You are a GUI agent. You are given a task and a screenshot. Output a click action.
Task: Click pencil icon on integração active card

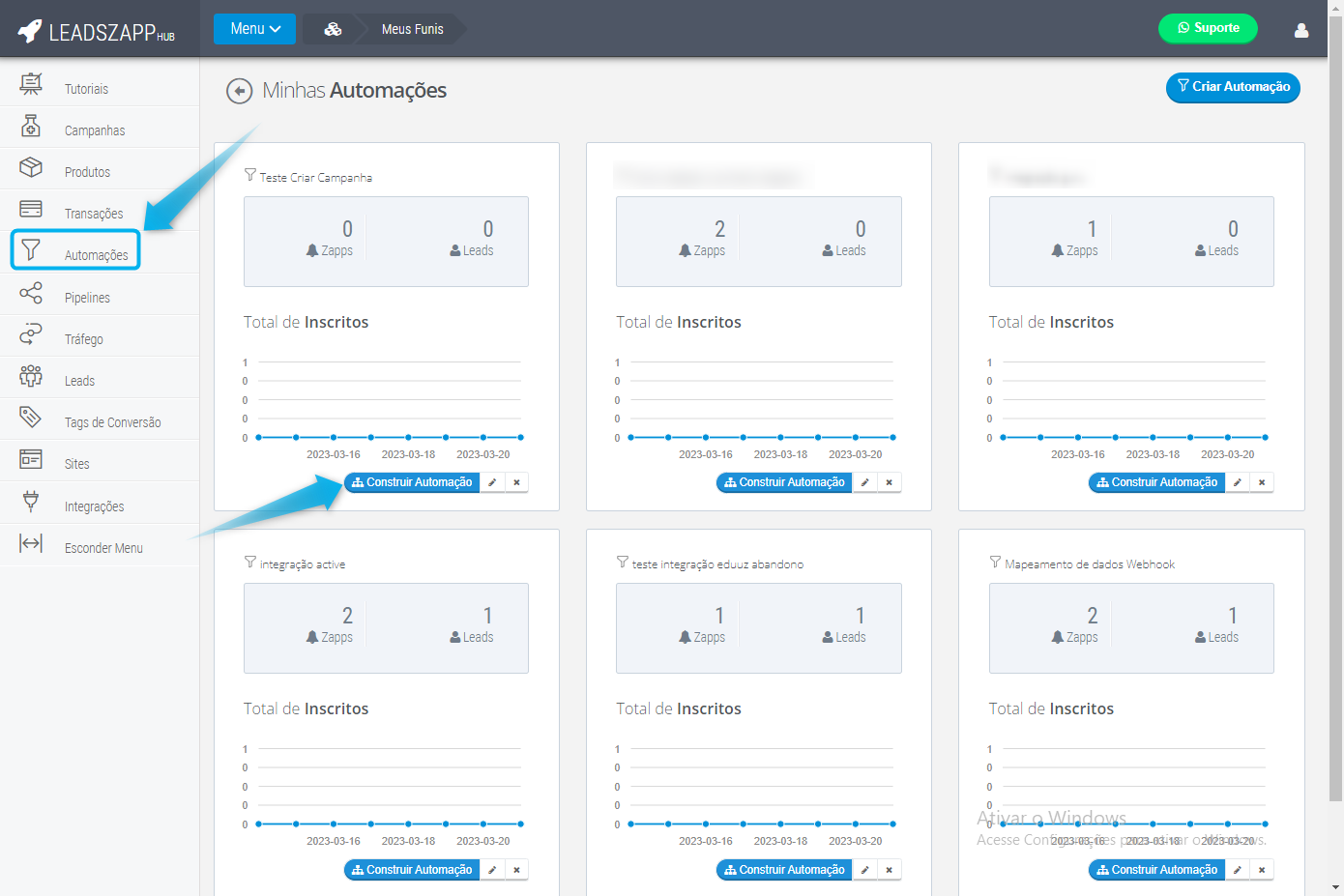[x=492, y=870]
